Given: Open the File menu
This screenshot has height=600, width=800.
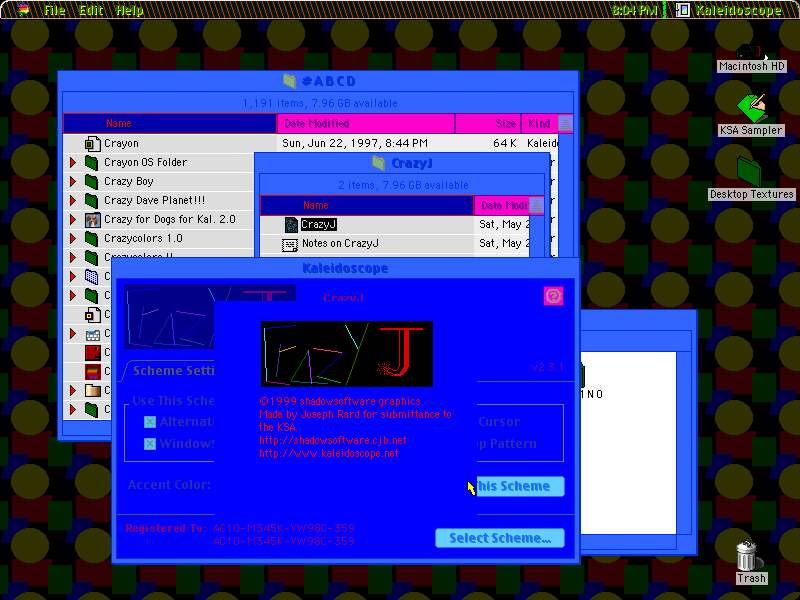Looking at the screenshot, I should (55, 10).
